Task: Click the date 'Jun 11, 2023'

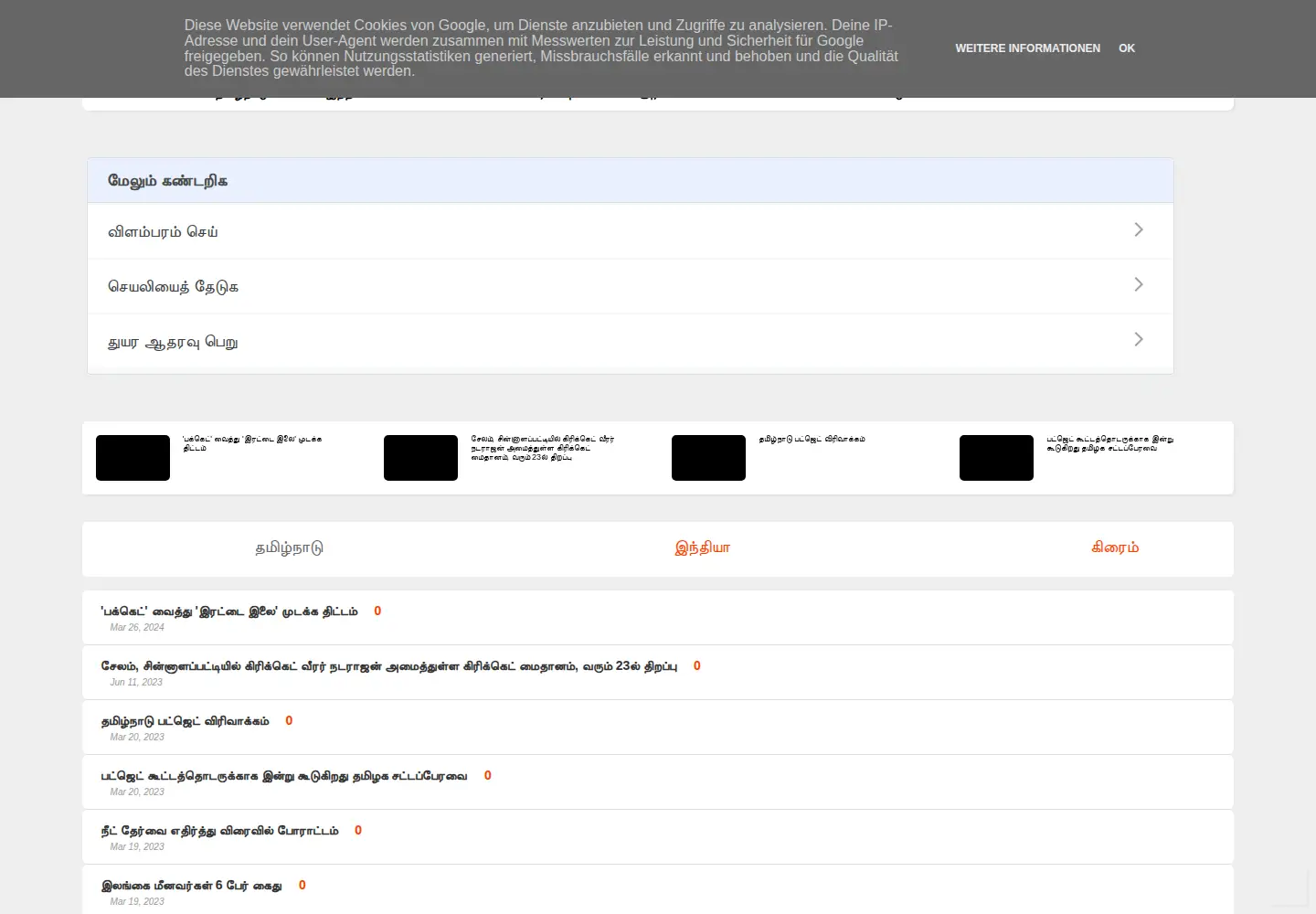Action: pos(136,683)
